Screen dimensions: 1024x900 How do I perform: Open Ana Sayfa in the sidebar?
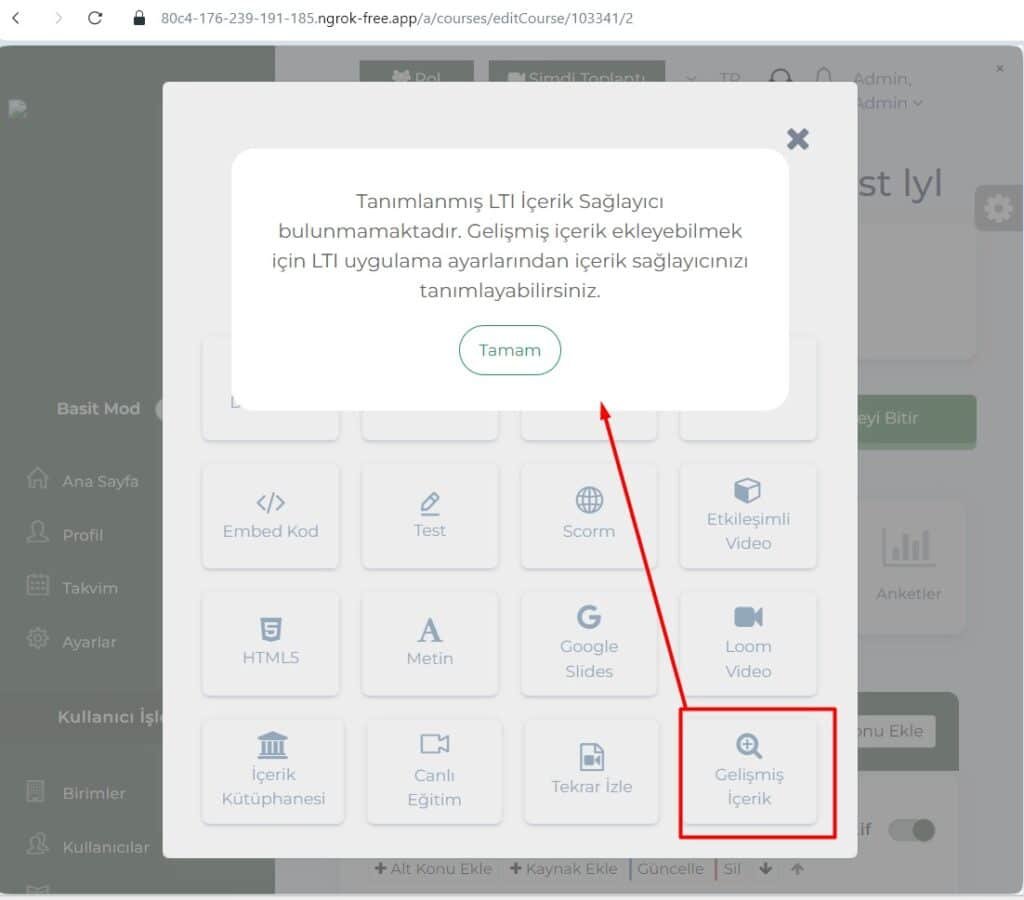[100, 481]
